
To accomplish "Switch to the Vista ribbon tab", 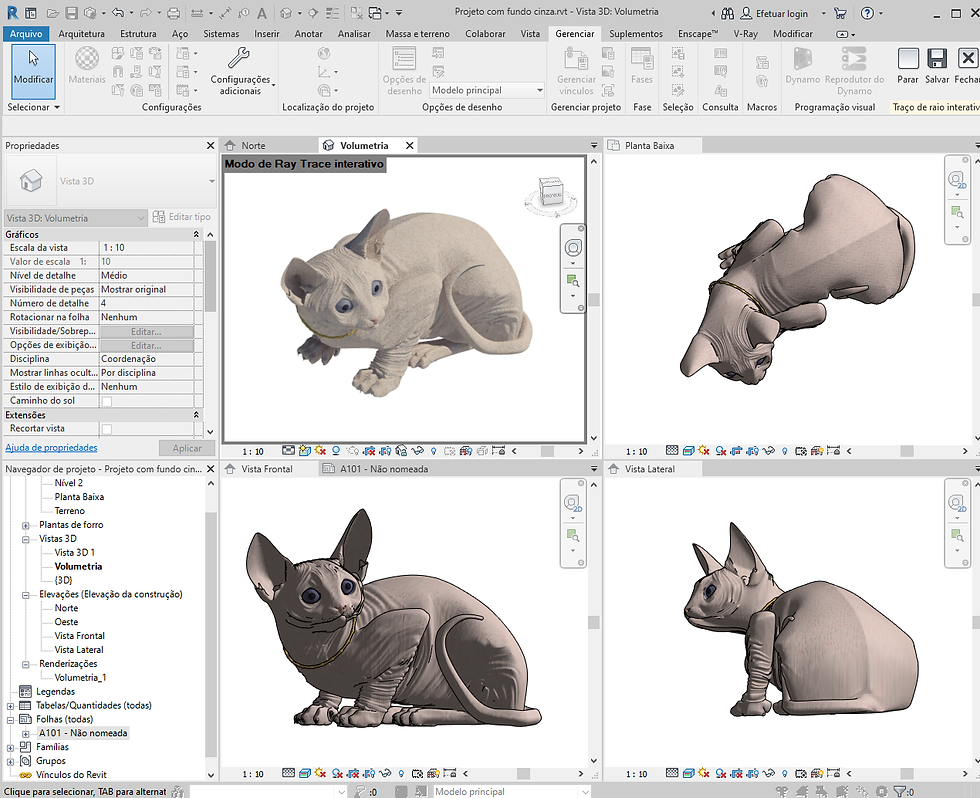I will click(530, 34).
